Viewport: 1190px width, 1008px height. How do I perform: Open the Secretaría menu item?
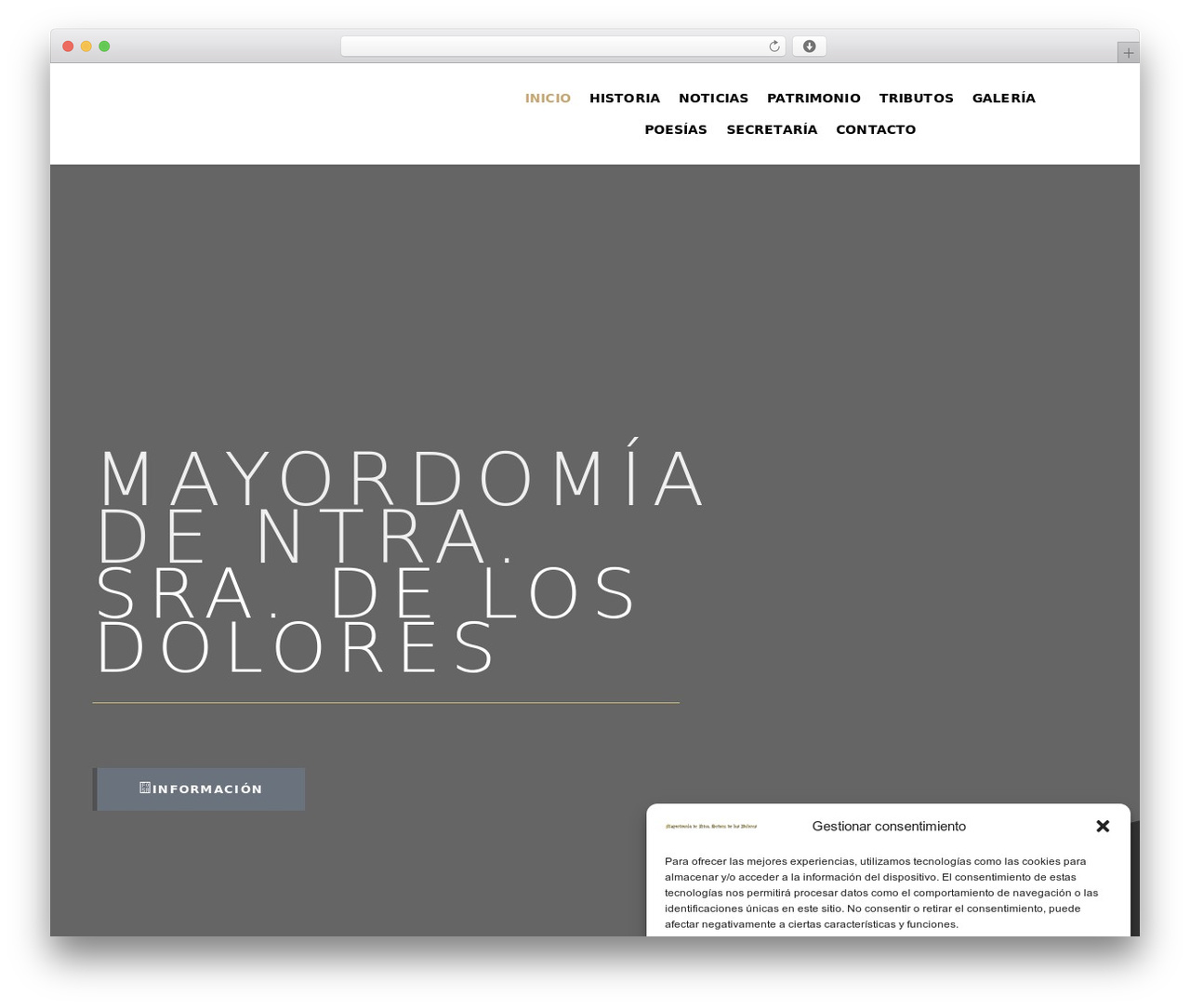(x=772, y=129)
